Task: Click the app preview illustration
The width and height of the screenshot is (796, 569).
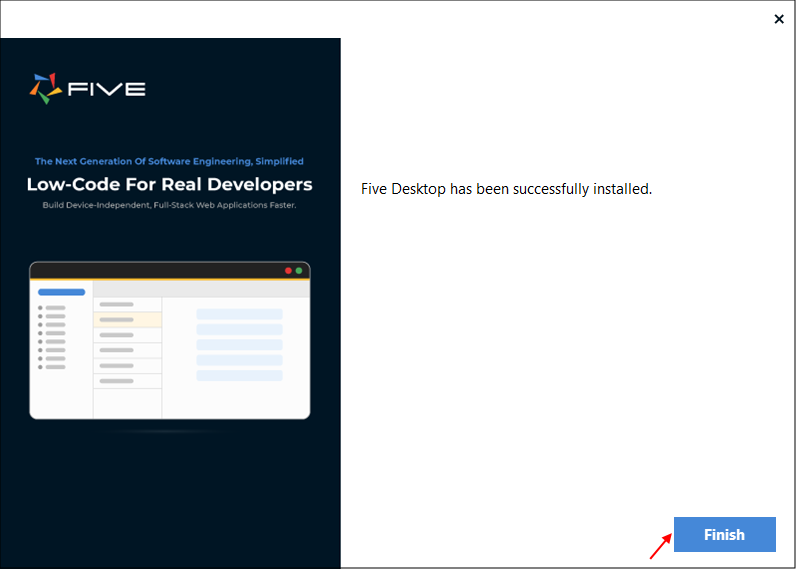Action: click(170, 341)
